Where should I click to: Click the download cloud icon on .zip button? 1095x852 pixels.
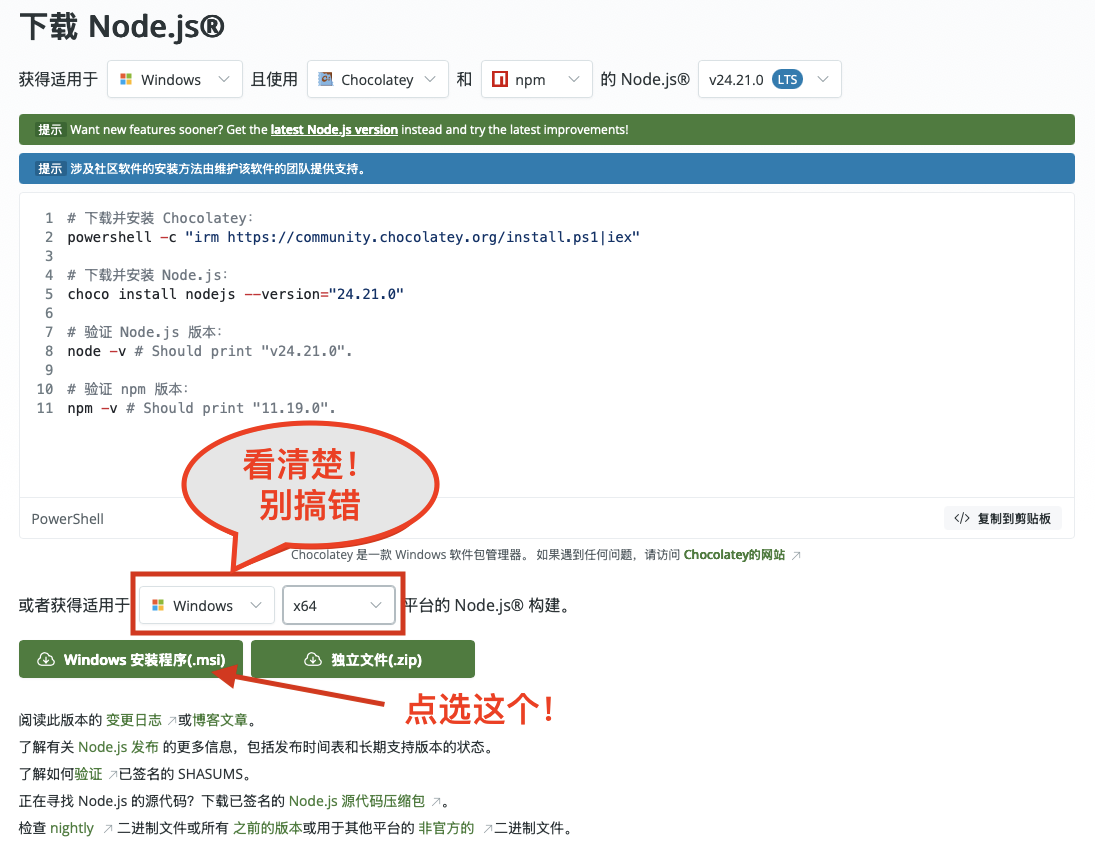point(313,659)
